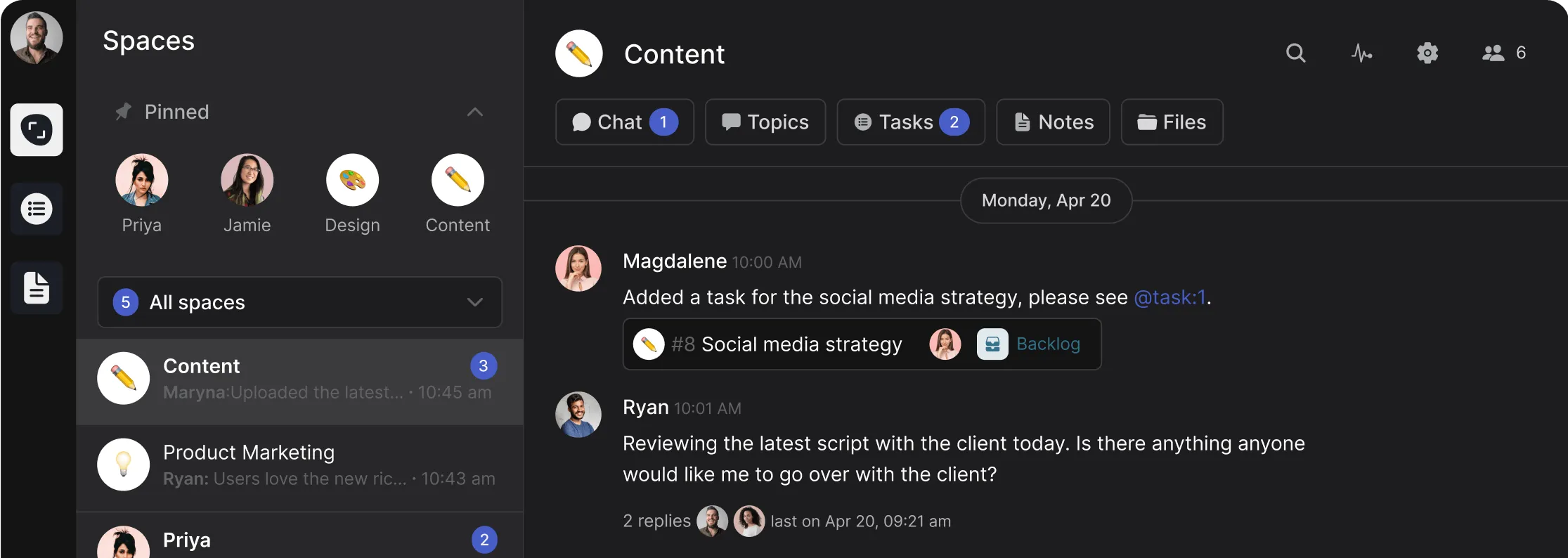Click the 10:00 AM timestamp

coord(767,263)
